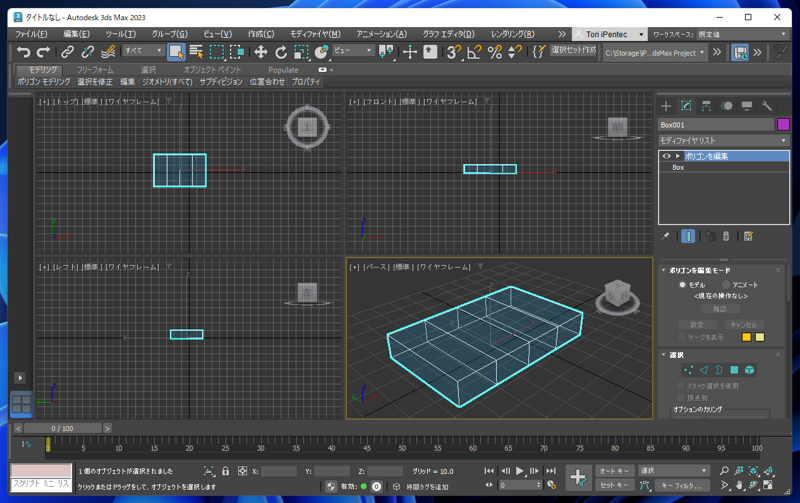Choose Vertex sub-object selection icon
The image size is (800, 503).
point(688,370)
